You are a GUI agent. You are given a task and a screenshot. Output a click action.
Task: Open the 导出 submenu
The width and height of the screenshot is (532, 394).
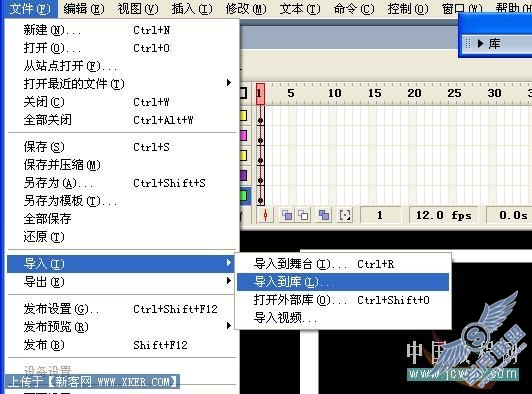pos(121,282)
